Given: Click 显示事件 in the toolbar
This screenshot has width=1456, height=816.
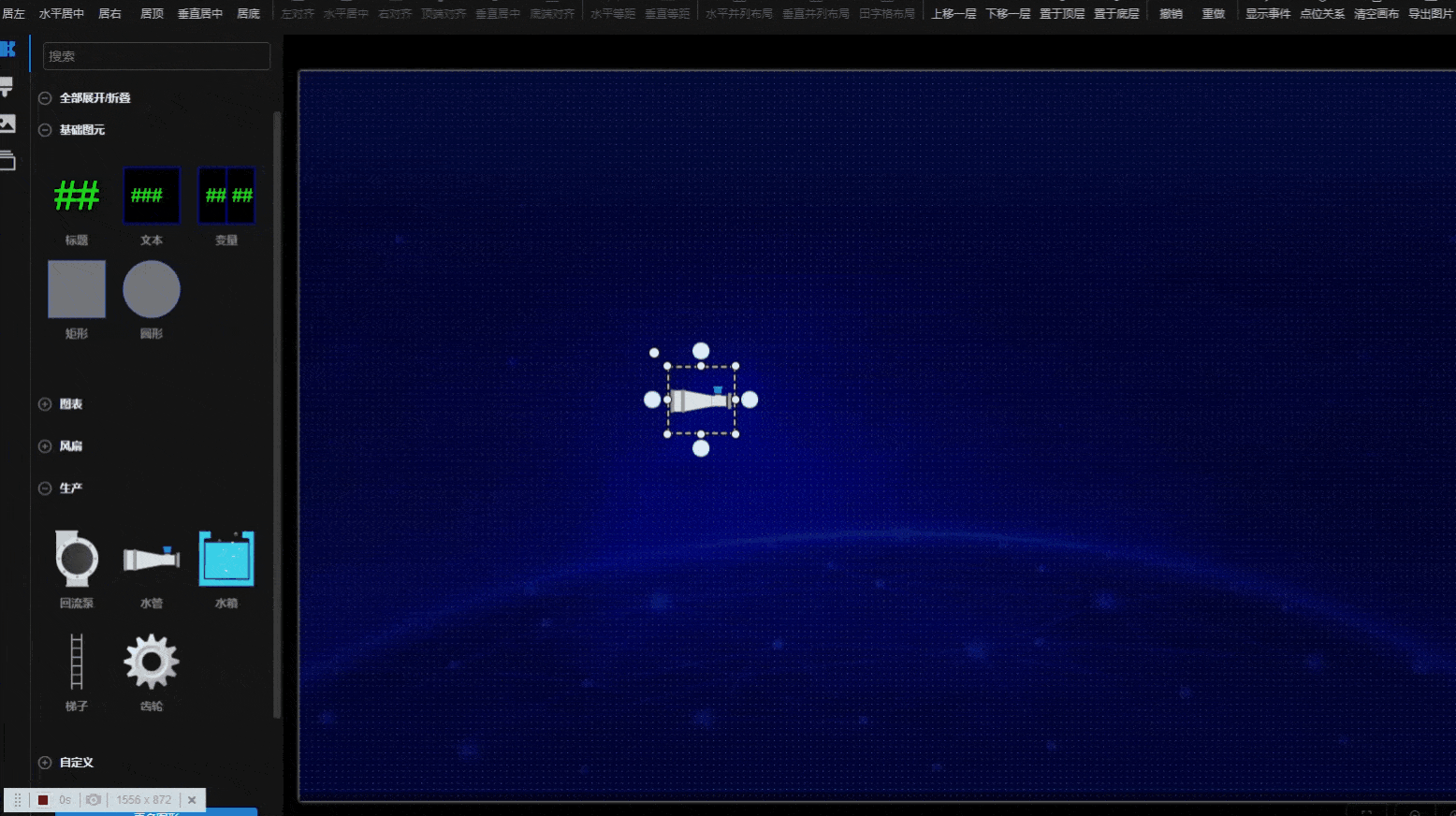Looking at the screenshot, I should (1268, 13).
